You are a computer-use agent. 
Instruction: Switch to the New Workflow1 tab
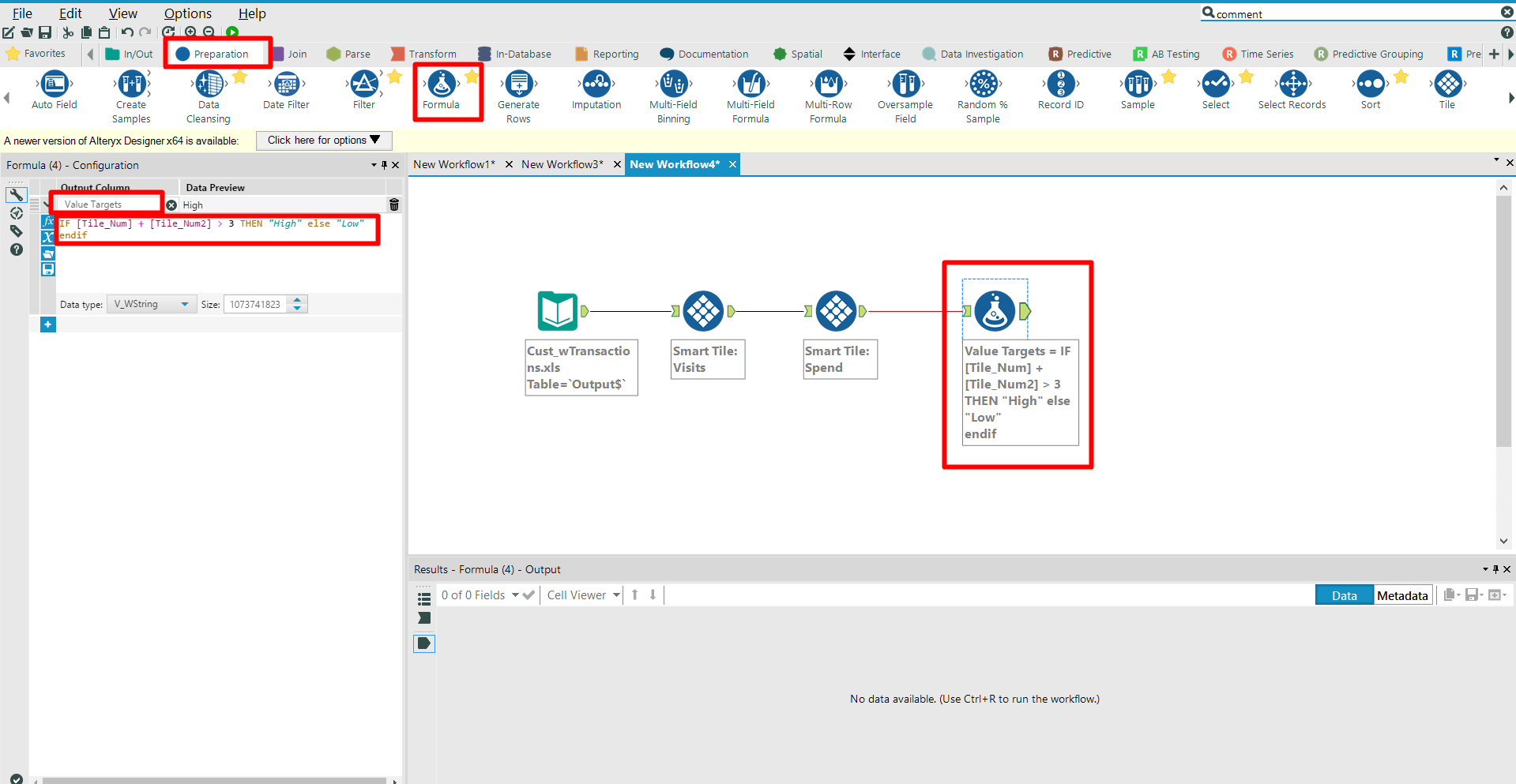click(x=454, y=164)
